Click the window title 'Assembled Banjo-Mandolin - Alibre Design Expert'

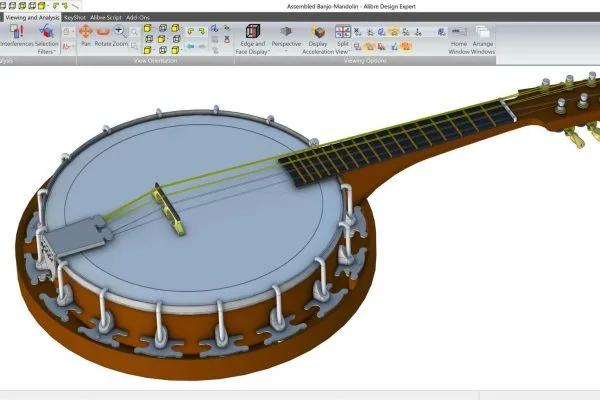(x=351, y=7)
